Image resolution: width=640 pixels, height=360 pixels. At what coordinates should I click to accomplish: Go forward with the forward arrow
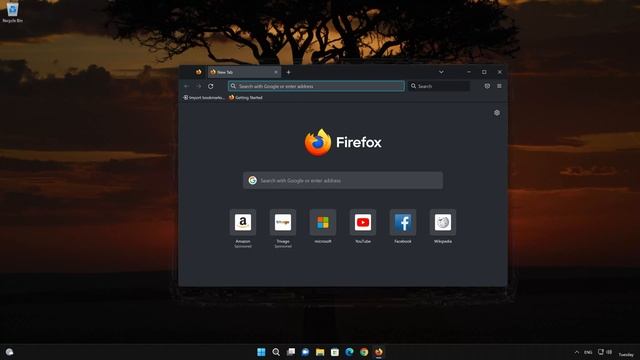199,86
